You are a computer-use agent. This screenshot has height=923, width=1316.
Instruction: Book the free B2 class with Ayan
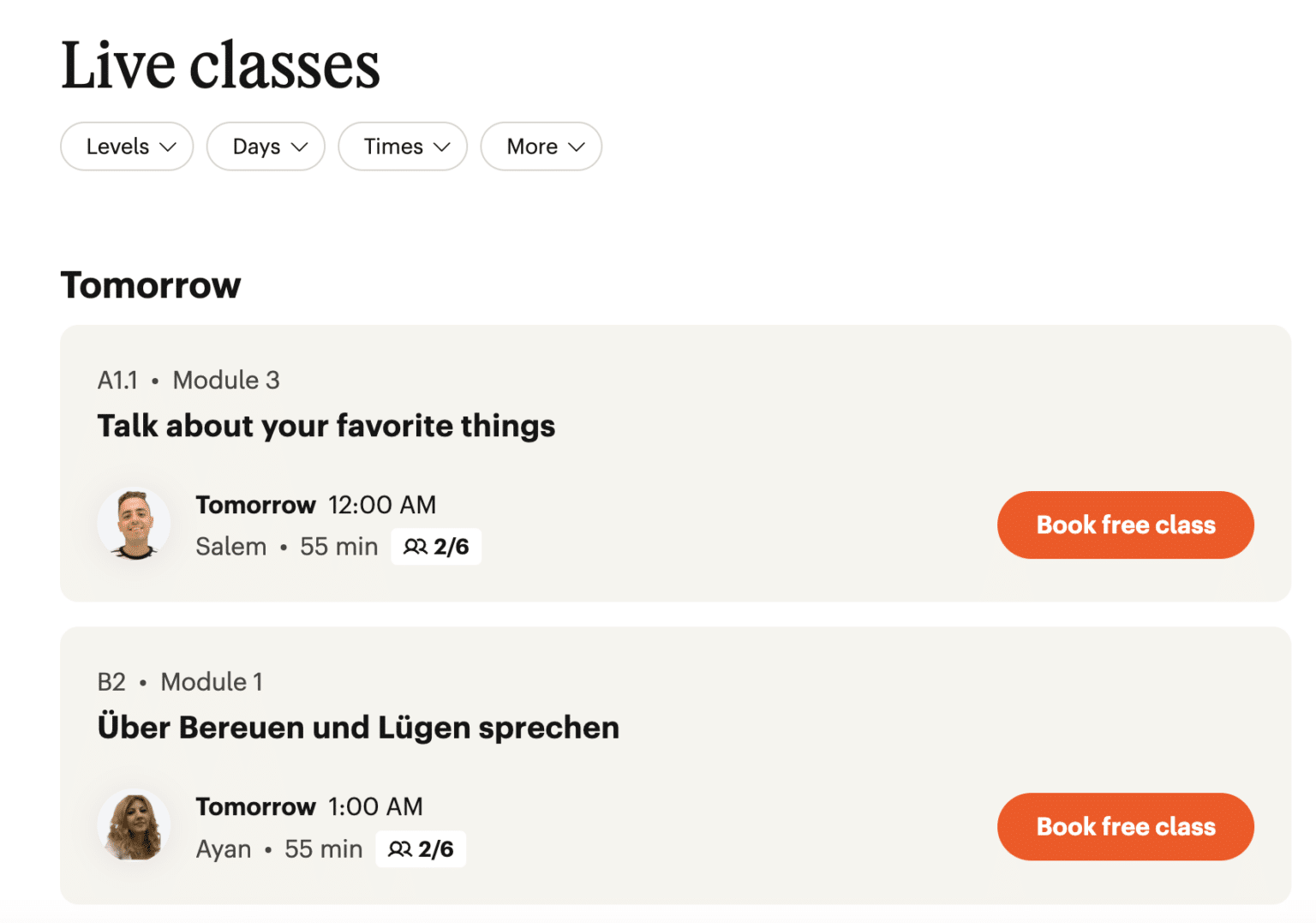pyautogui.click(x=1125, y=826)
